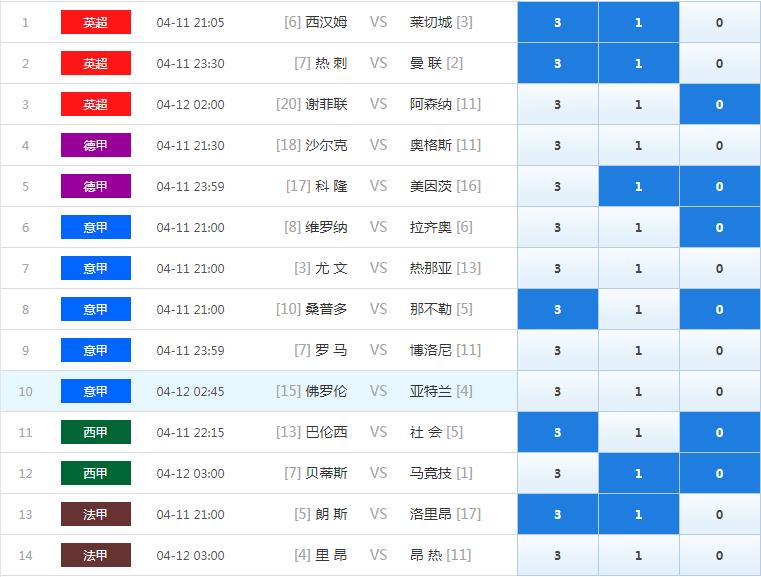Open away team 曼联
The image size is (761, 577).
tap(426, 63)
